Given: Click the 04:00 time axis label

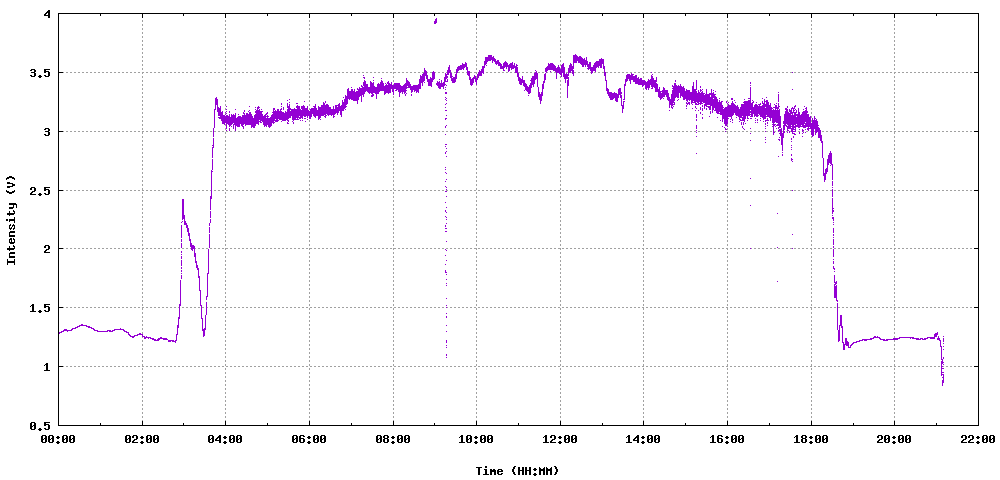Looking at the screenshot, I should click(226, 439).
